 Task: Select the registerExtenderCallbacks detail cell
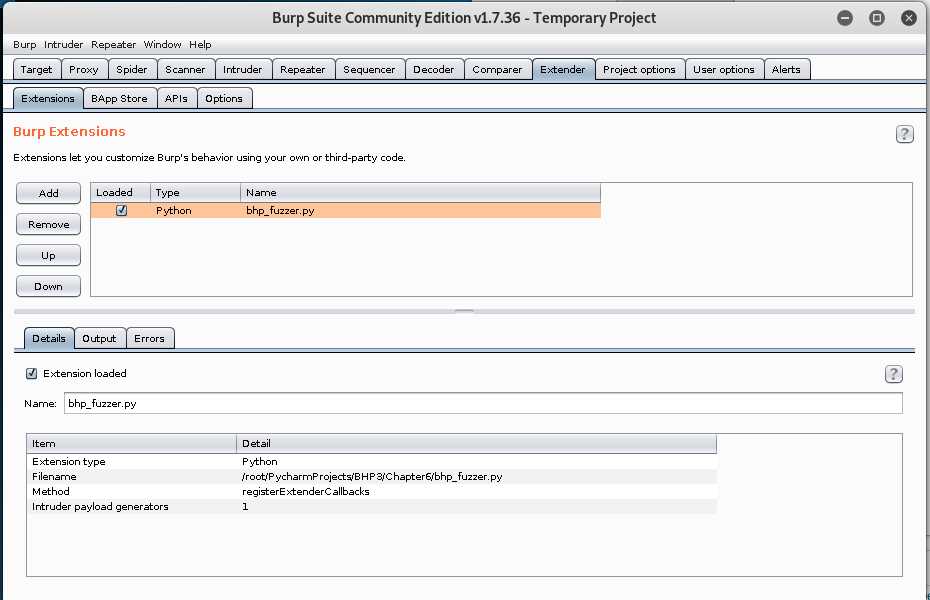pos(306,492)
